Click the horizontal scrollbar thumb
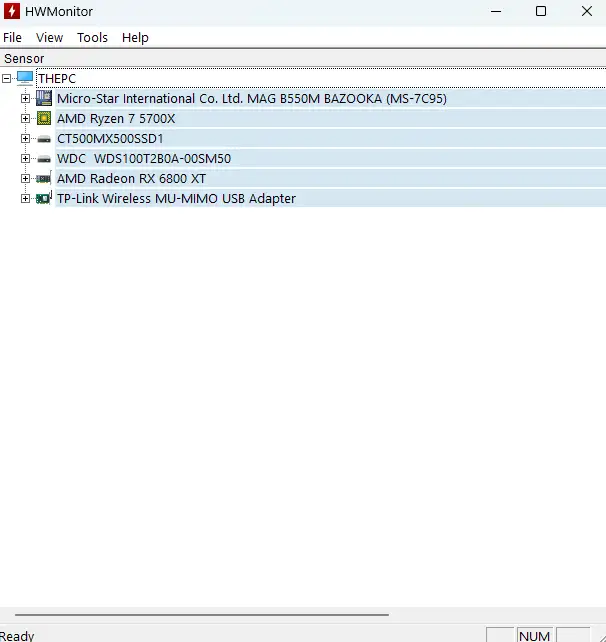The image size is (606, 642). (x=202, y=615)
